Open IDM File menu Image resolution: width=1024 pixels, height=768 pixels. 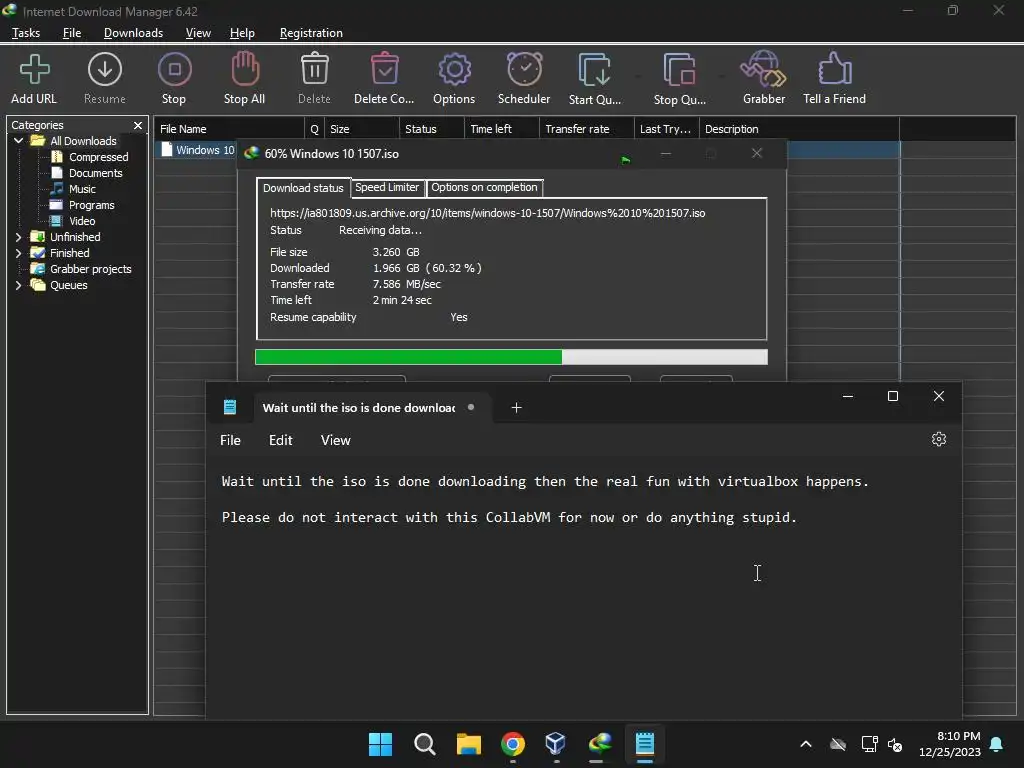pyautogui.click(x=72, y=33)
